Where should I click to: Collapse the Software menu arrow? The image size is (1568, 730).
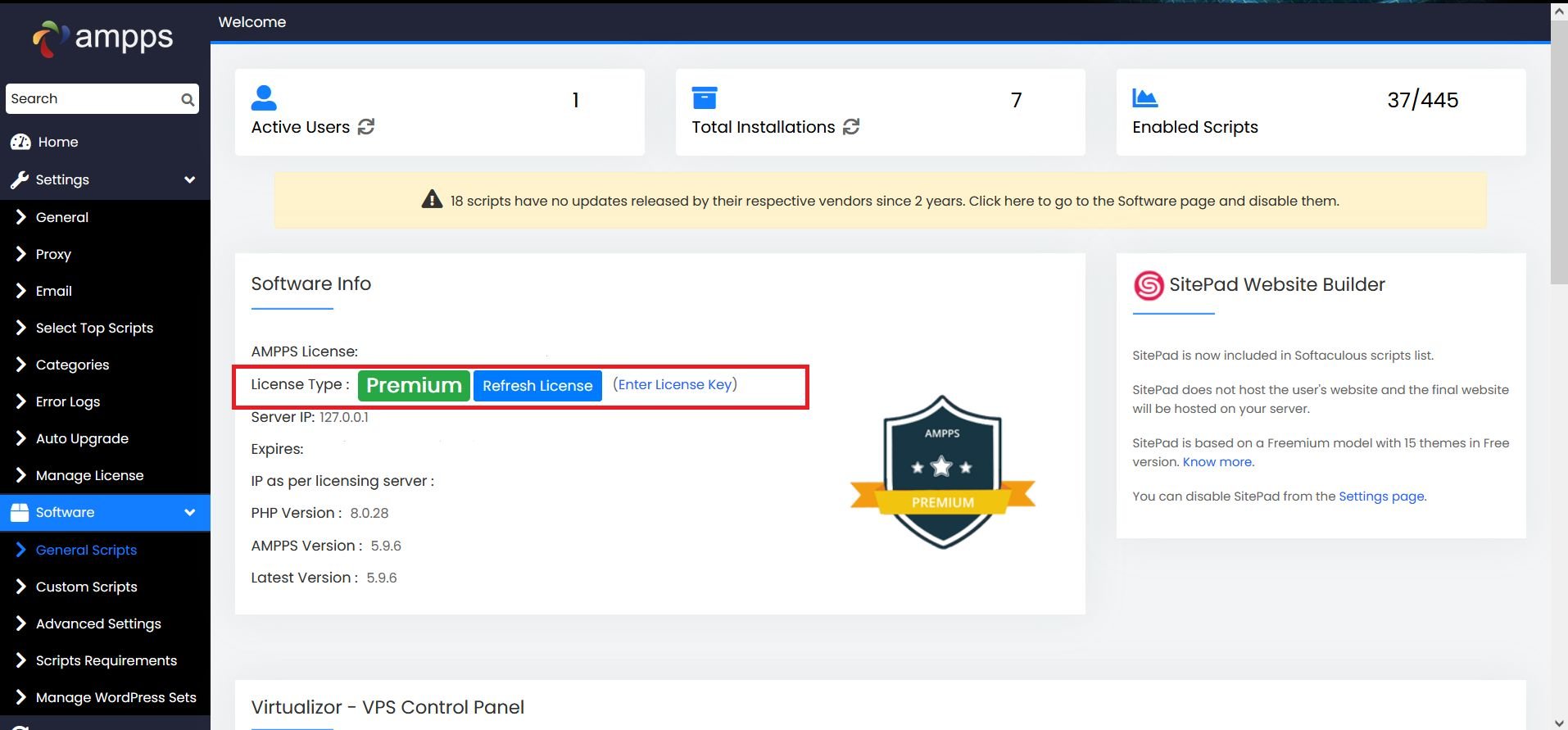pyautogui.click(x=190, y=513)
